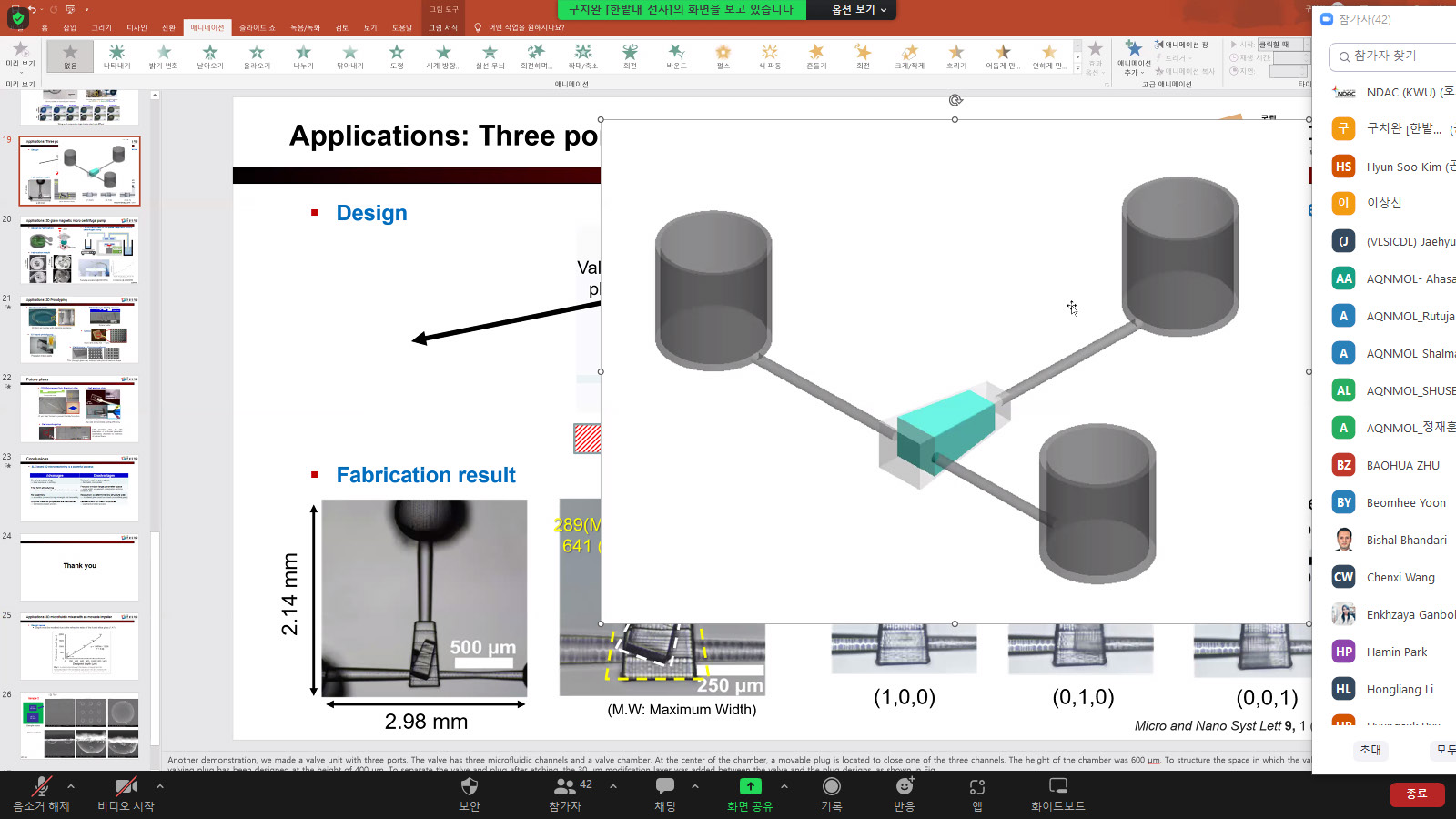Select slide 22 Future plans thumbnail
Viewport: 1456px width, 819px height.
click(80, 409)
